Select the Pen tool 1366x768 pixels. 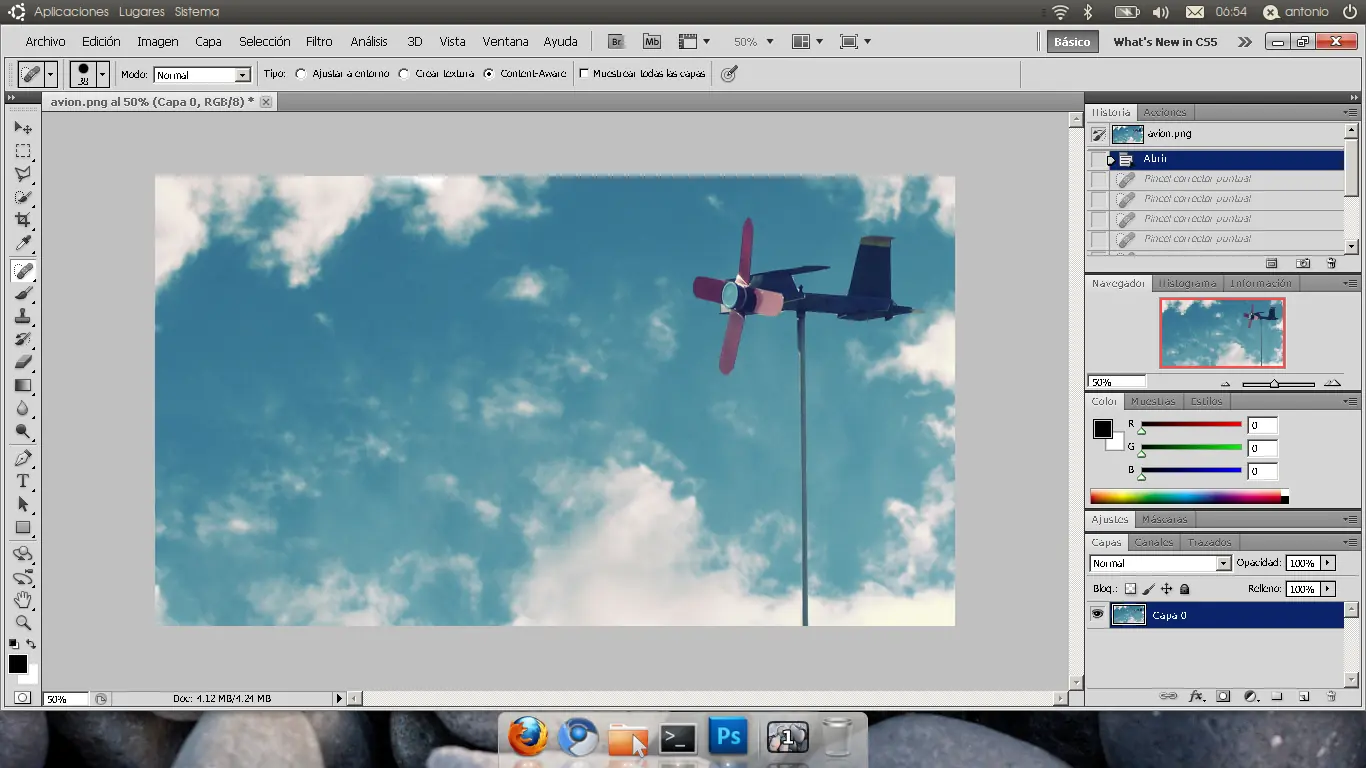pyautogui.click(x=22, y=458)
